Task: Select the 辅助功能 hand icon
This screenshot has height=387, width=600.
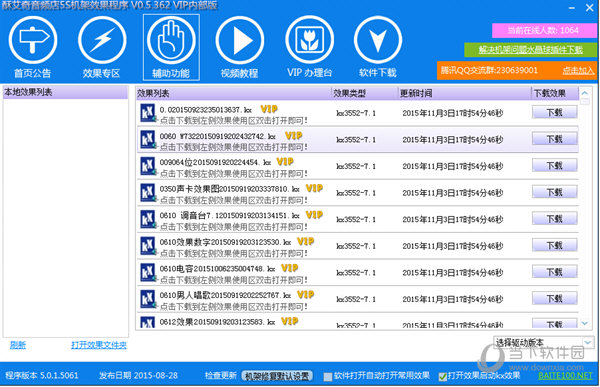Action: point(171,40)
